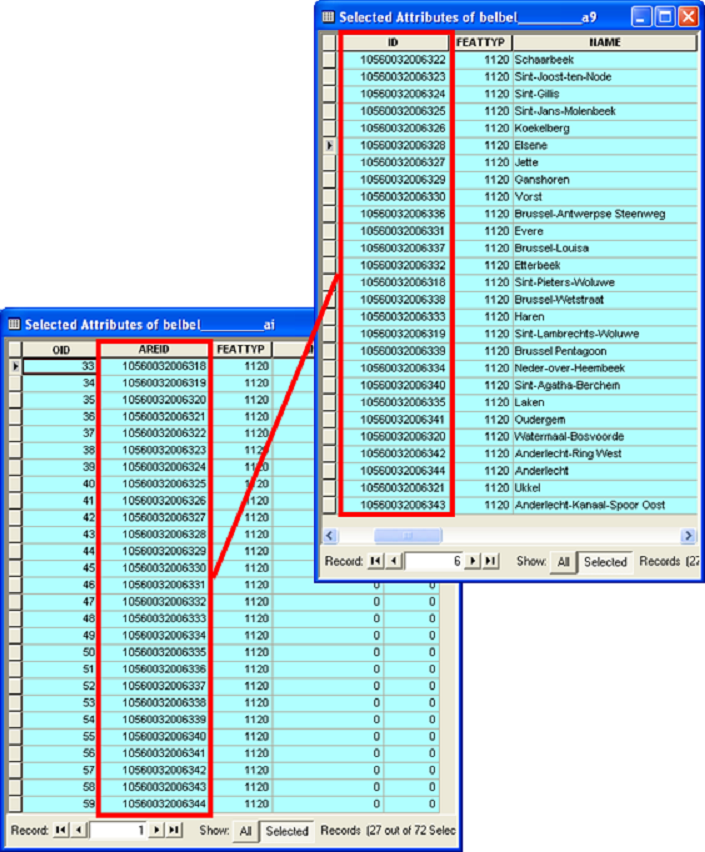Click the Brussel Pentagoon name cell
This screenshot has width=705, height=852.
[605, 351]
